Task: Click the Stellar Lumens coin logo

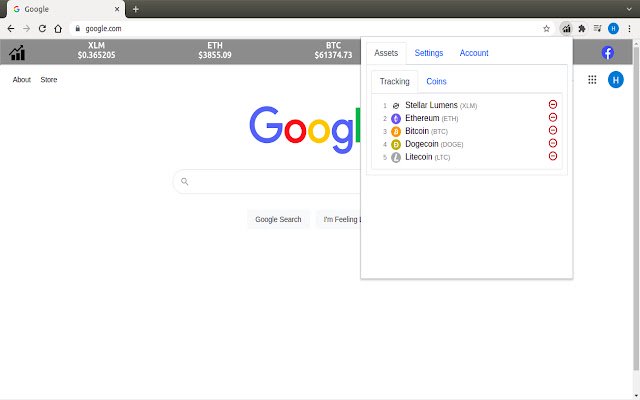Action: tap(396, 106)
